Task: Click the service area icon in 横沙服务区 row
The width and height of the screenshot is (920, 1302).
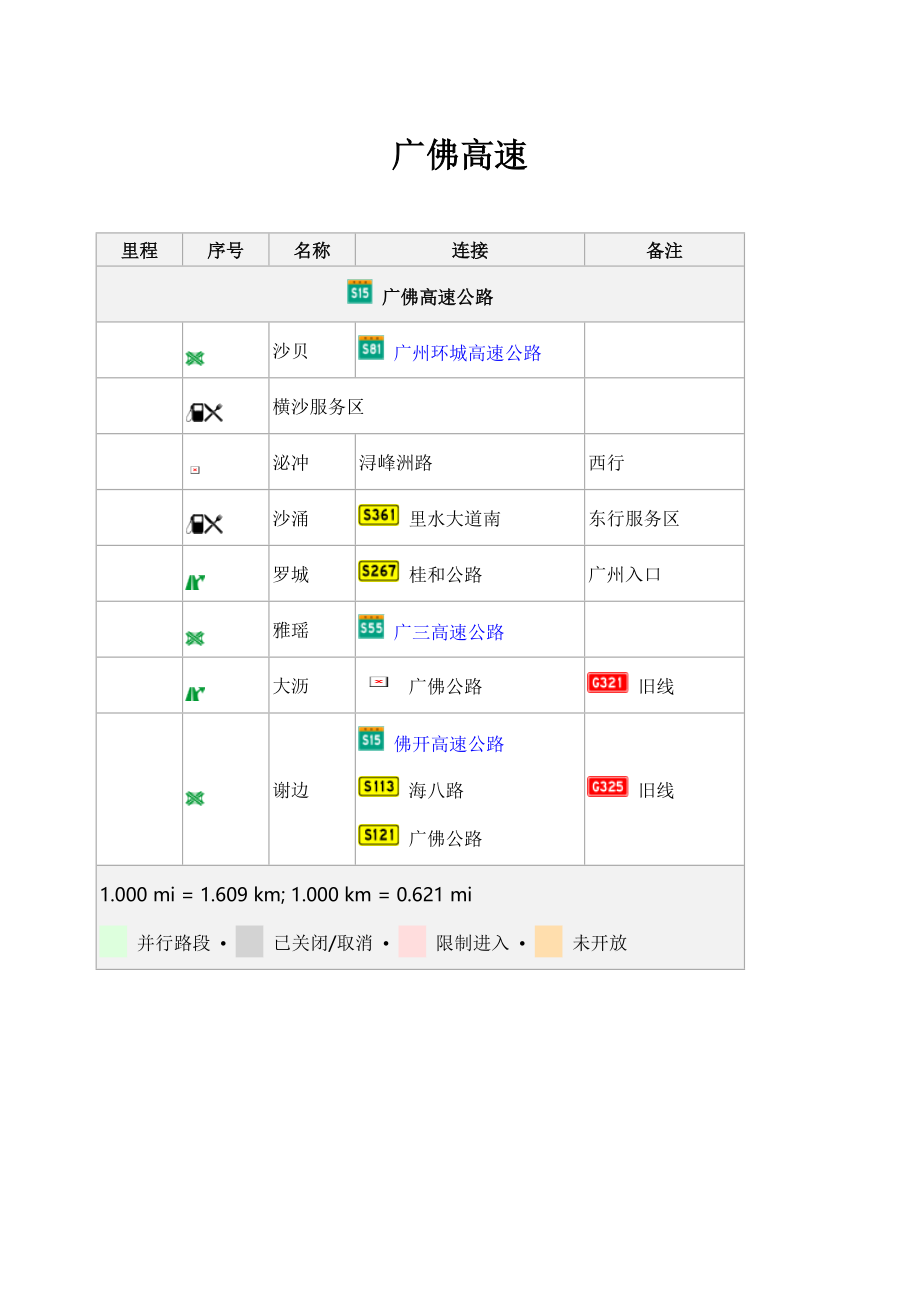Action: click(x=204, y=412)
